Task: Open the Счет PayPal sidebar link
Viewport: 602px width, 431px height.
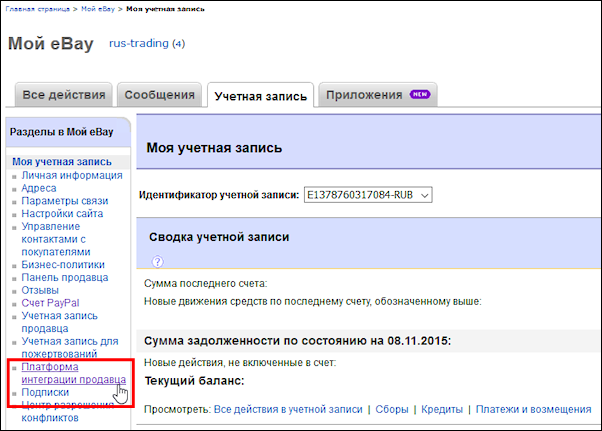Action: point(50,303)
